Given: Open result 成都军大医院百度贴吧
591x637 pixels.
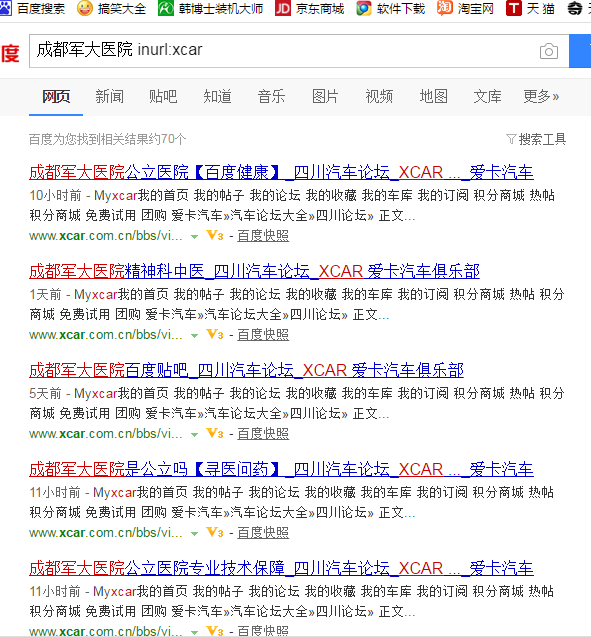Looking at the screenshot, I should coord(246,370).
